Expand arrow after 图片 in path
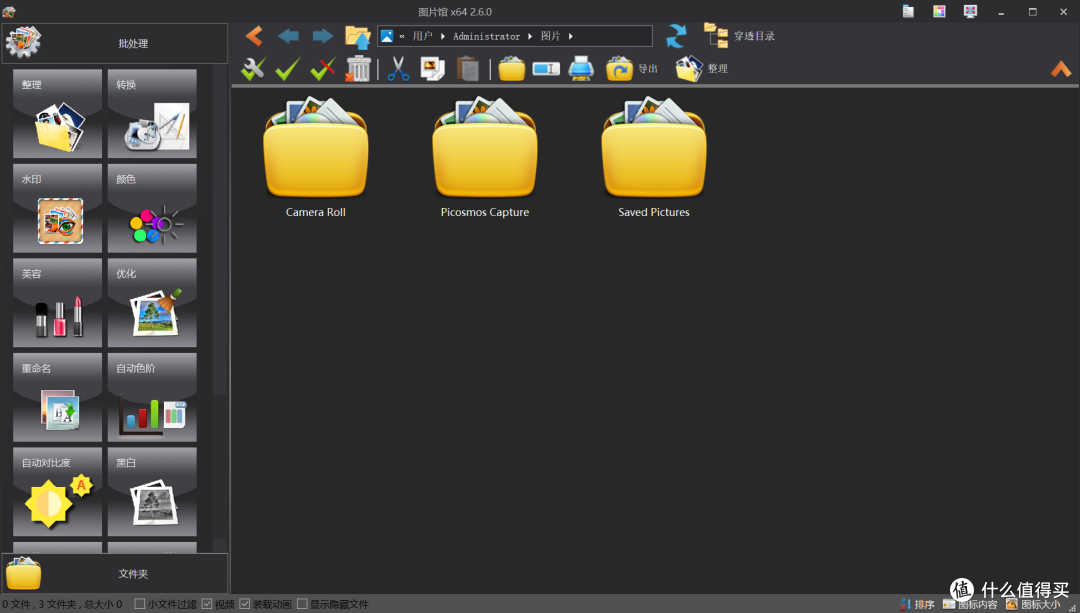The width and height of the screenshot is (1080, 613). coord(570,36)
